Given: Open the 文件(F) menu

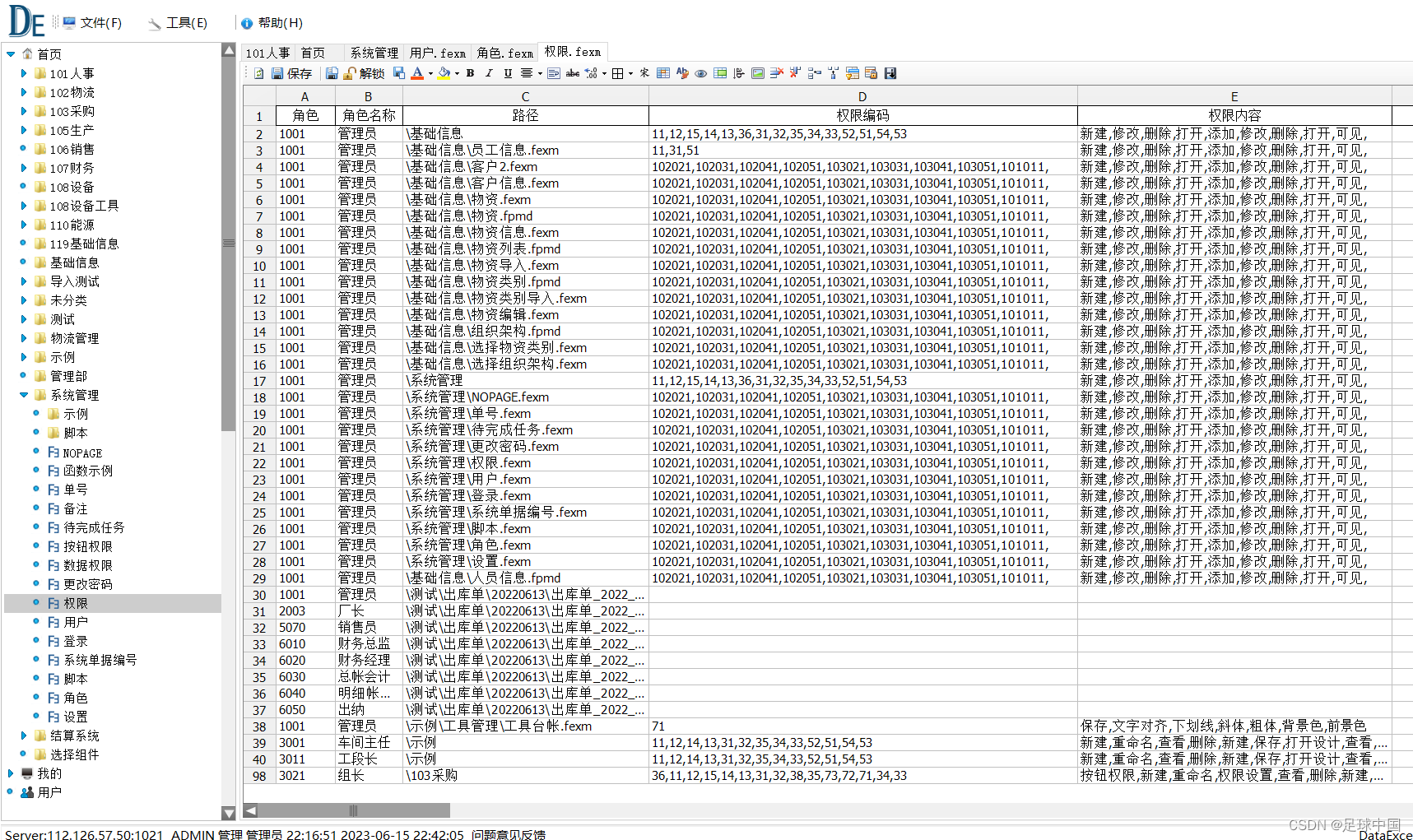Looking at the screenshot, I should (92, 23).
